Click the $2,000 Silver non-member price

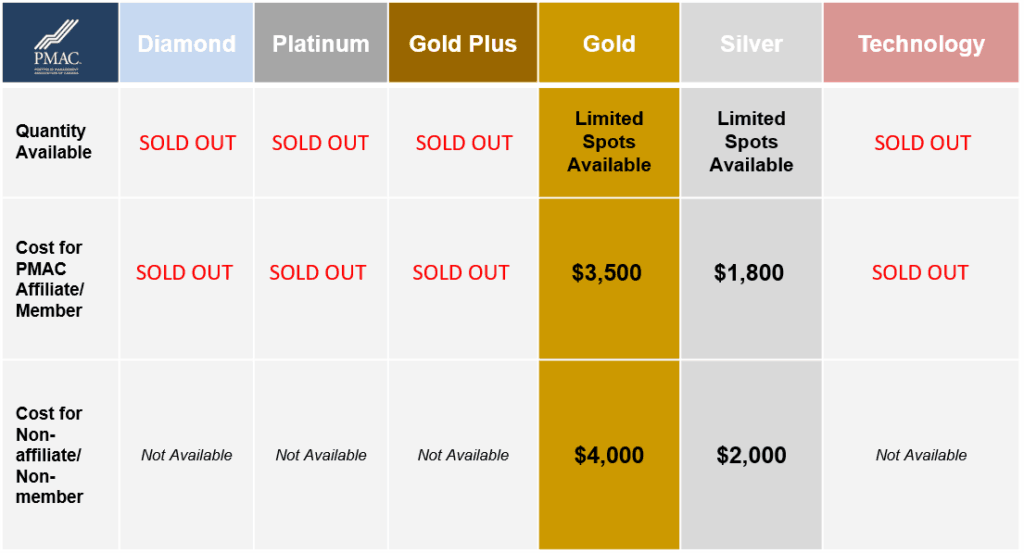(x=751, y=454)
